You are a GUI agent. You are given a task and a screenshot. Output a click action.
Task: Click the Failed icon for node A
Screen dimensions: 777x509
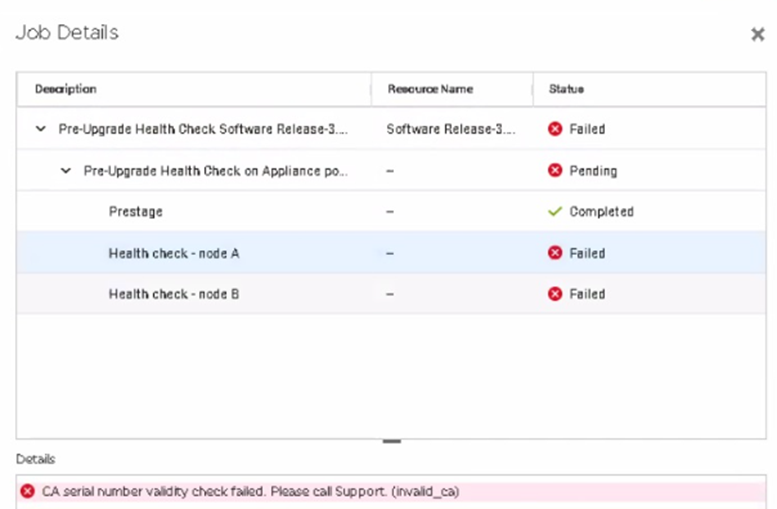click(x=555, y=253)
